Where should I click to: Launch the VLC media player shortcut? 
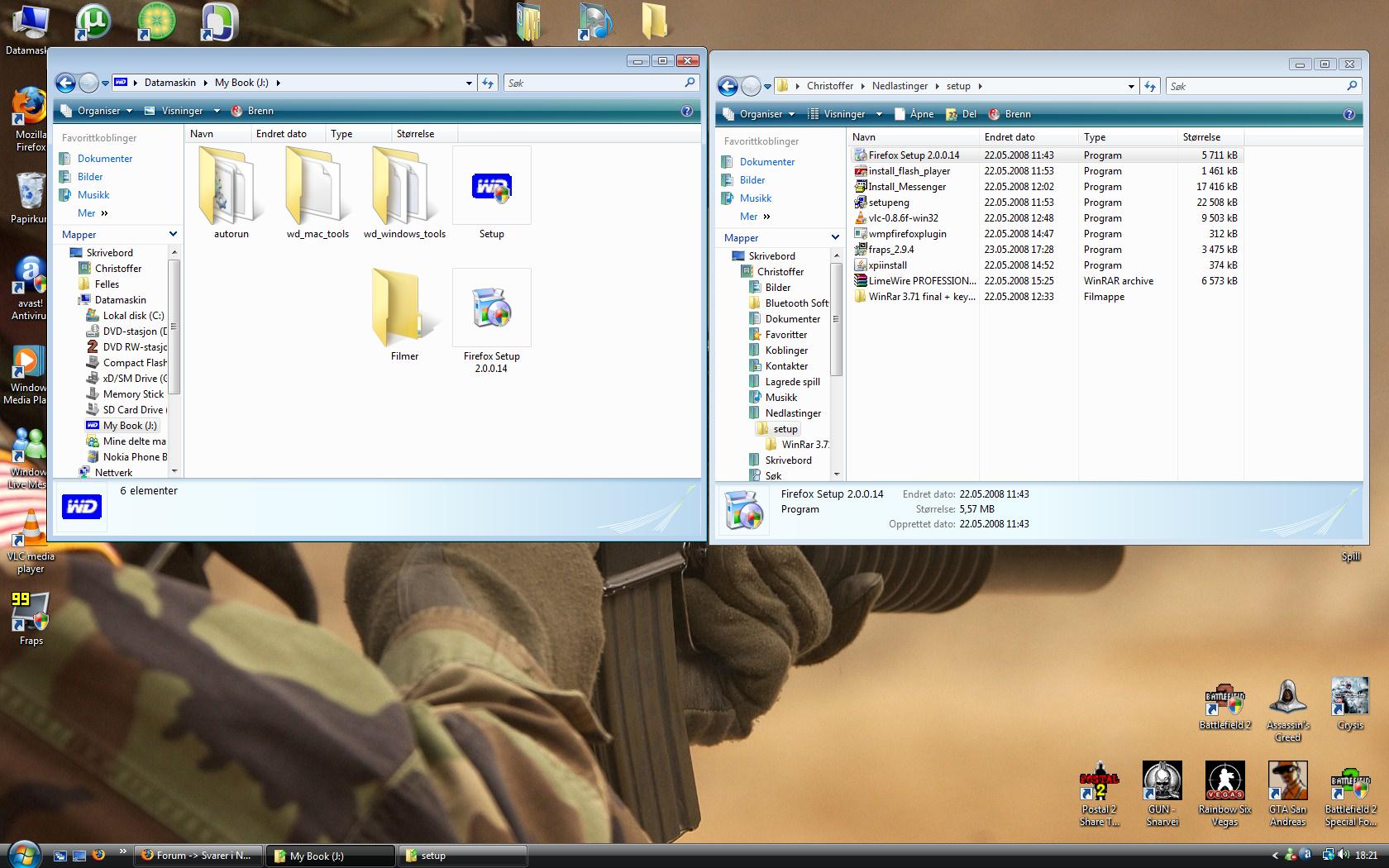click(x=31, y=541)
